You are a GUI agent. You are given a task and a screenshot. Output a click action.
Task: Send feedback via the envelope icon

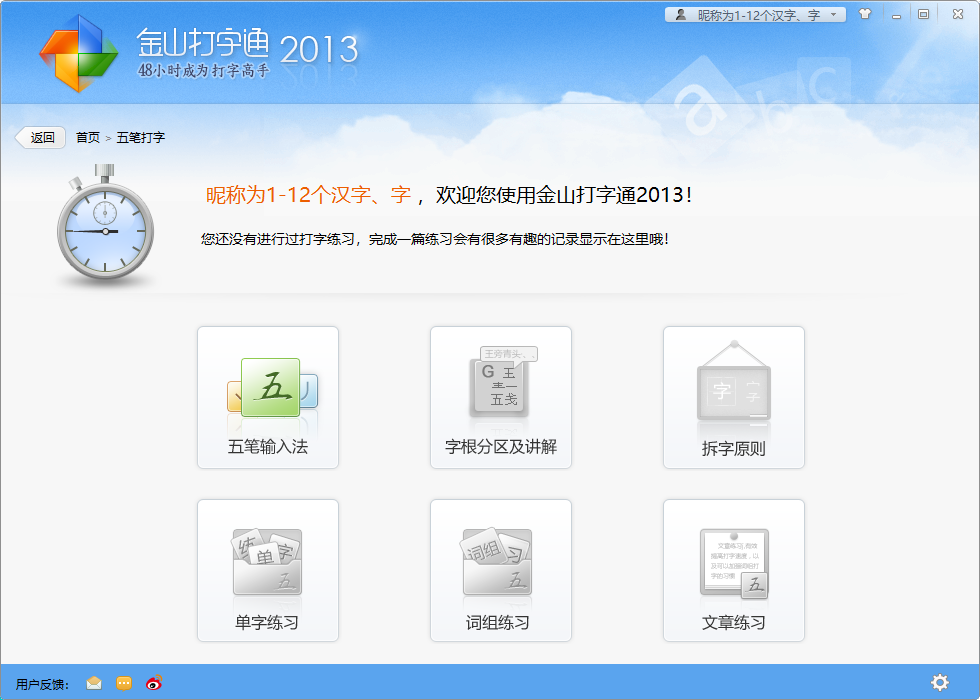93,683
